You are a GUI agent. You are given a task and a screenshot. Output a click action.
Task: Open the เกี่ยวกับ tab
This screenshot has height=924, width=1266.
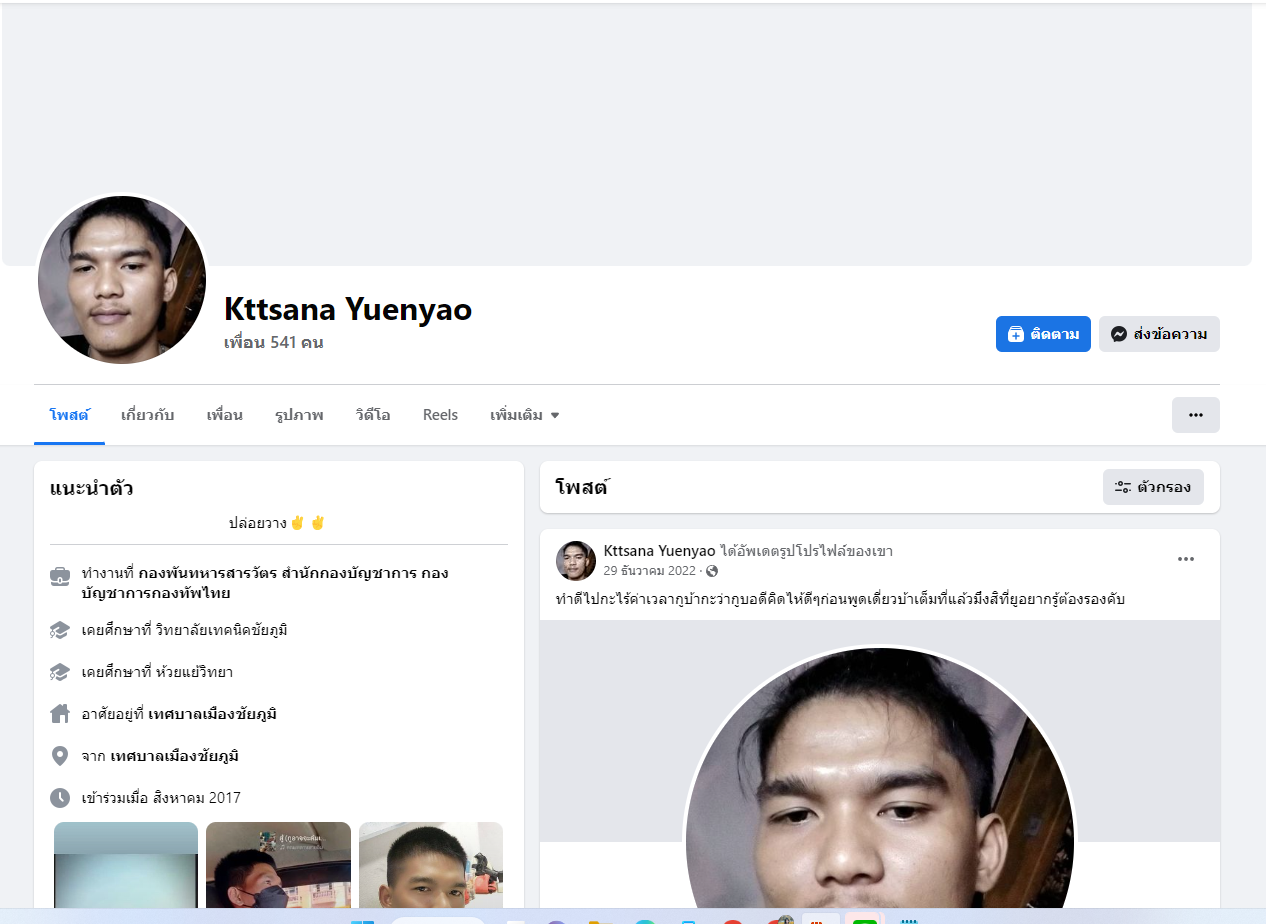(x=148, y=415)
